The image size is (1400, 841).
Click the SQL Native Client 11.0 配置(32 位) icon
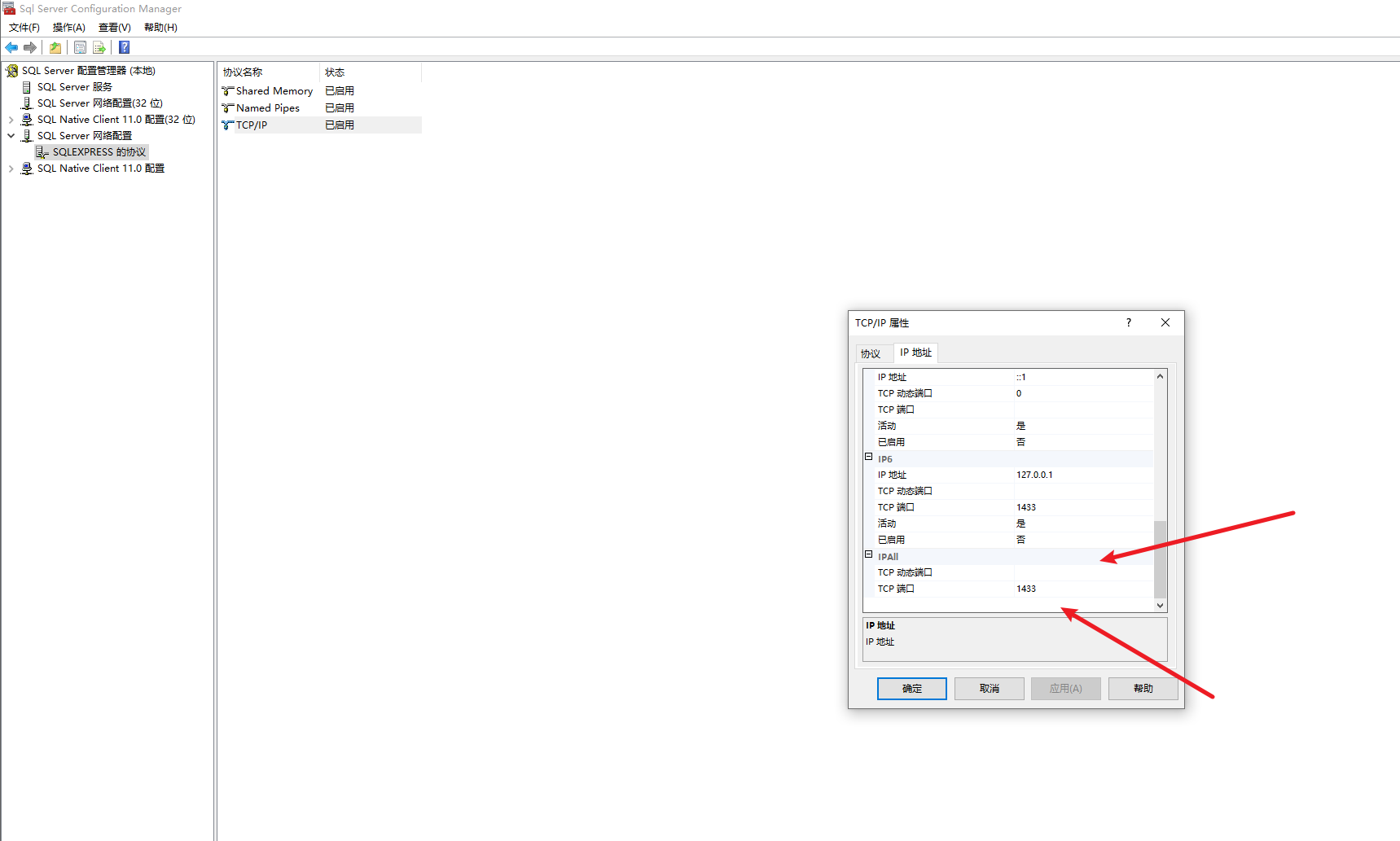click(x=27, y=120)
